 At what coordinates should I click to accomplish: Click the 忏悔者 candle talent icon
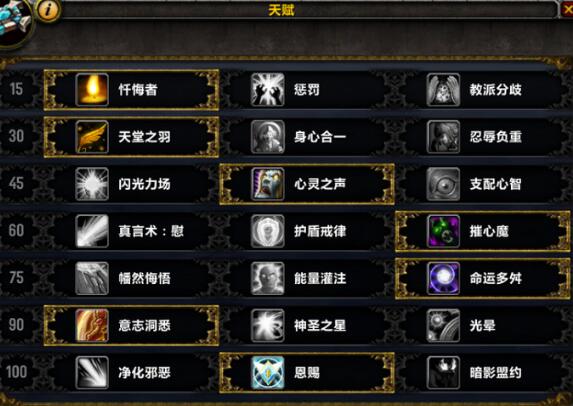coord(92,90)
